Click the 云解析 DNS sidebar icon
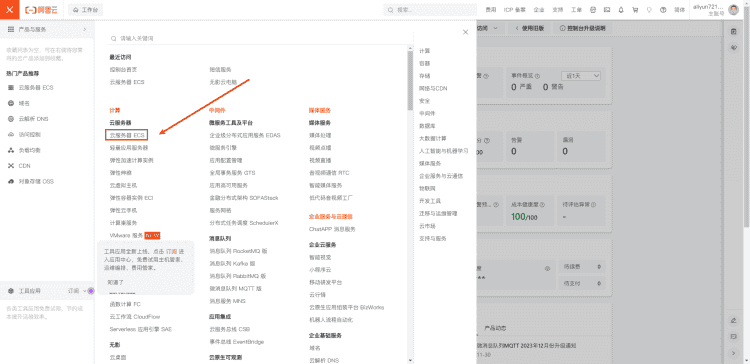This screenshot has height=364, width=750. pos(11,119)
